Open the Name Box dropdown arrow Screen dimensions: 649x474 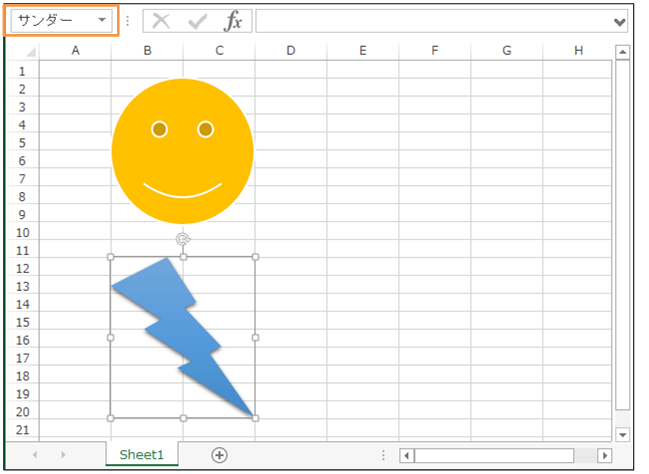pos(102,21)
